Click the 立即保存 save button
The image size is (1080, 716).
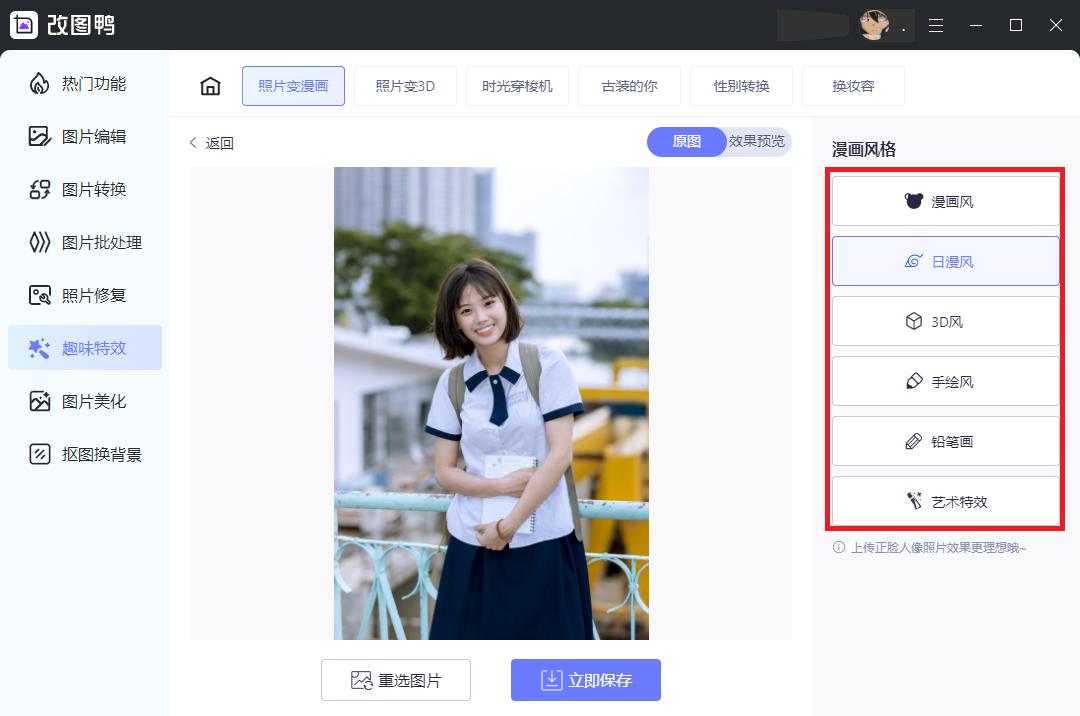coord(586,680)
